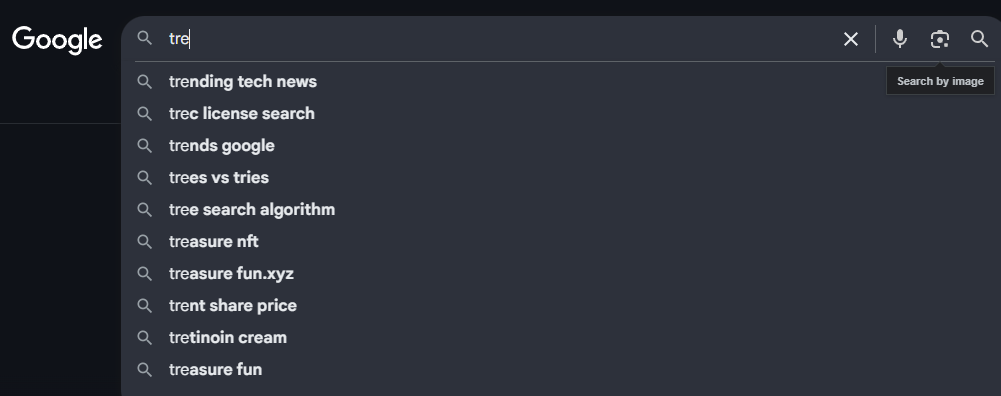Select suggestion trending tech news

click(243, 82)
